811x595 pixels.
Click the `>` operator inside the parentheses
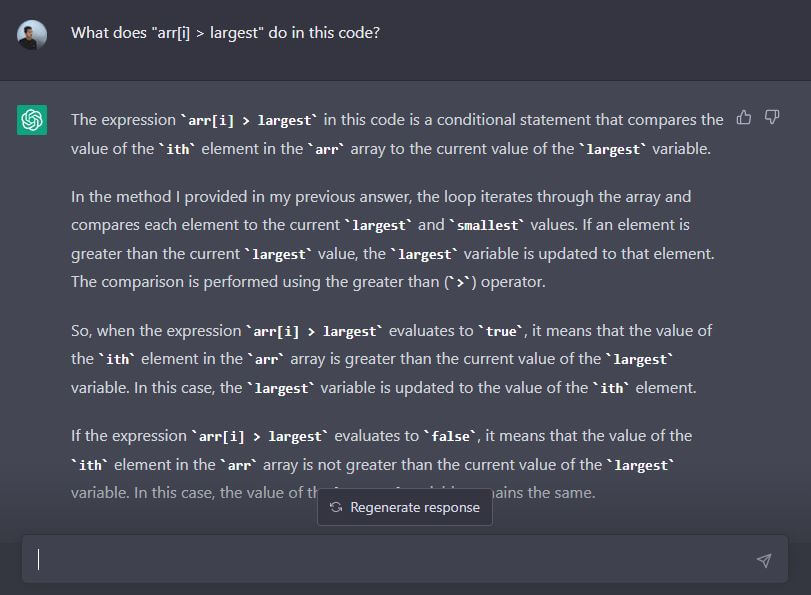(460, 283)
